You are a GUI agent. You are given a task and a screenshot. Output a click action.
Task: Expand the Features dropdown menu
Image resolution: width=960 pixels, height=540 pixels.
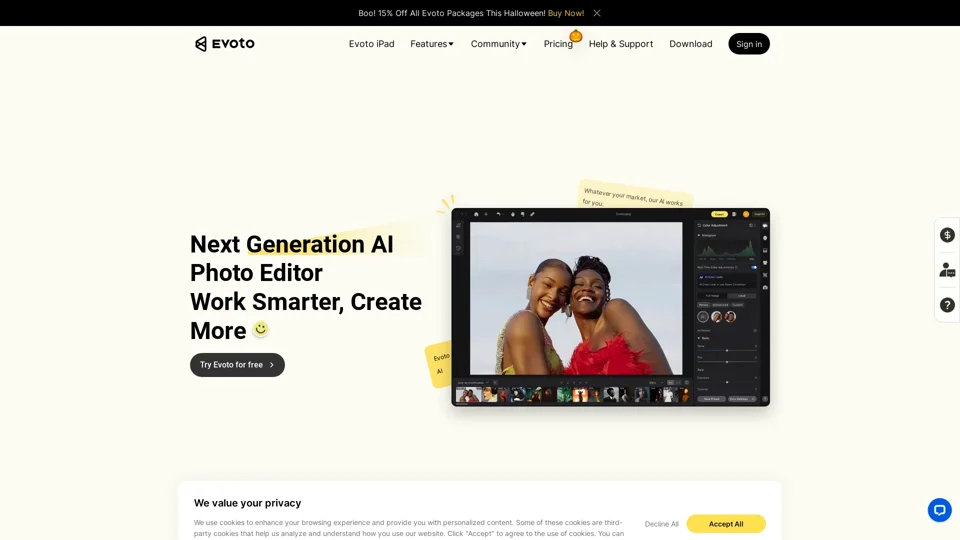click(x=432, y=44)
